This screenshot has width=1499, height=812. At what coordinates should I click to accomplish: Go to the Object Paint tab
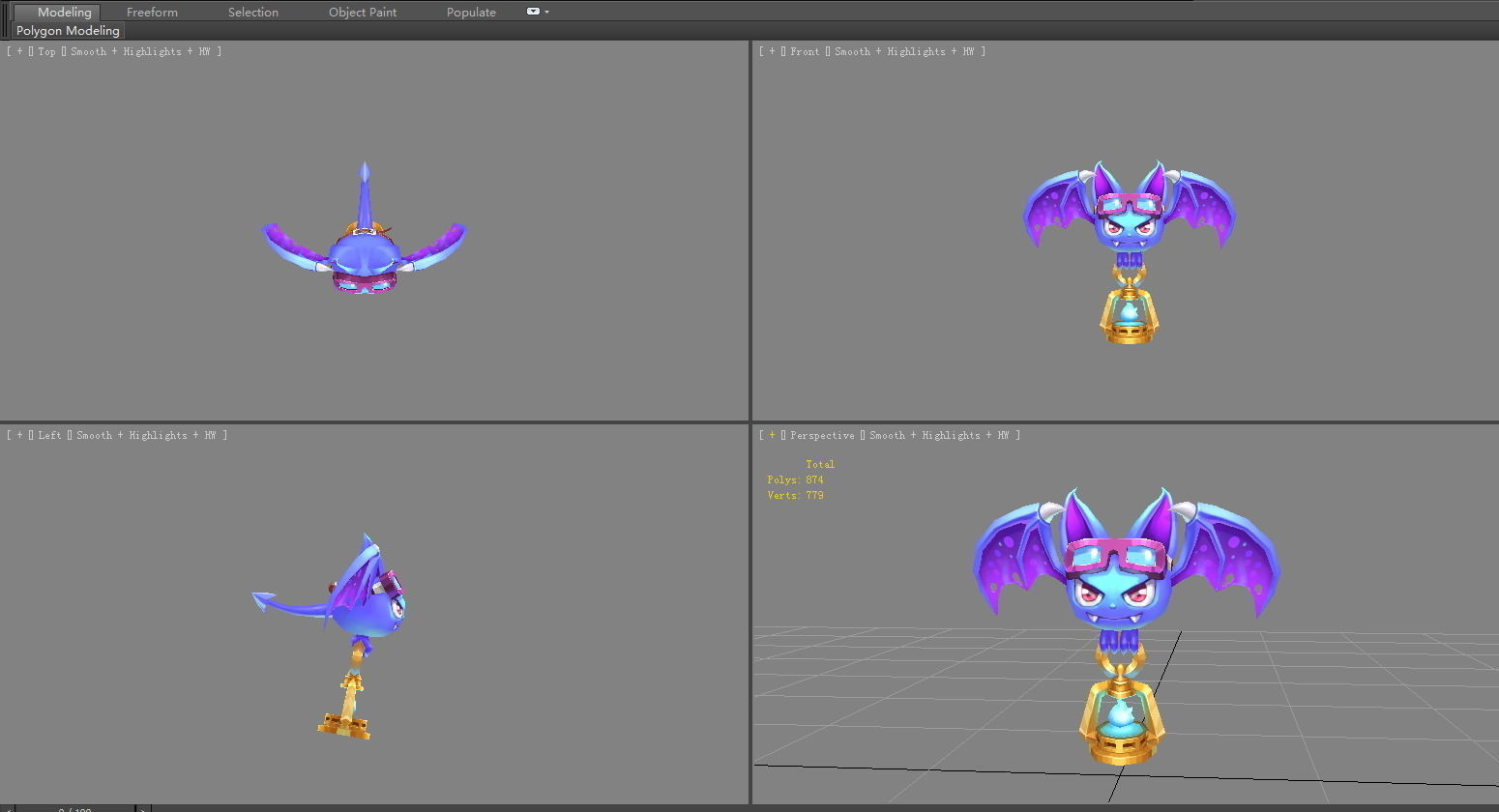[x=363, y=13]
